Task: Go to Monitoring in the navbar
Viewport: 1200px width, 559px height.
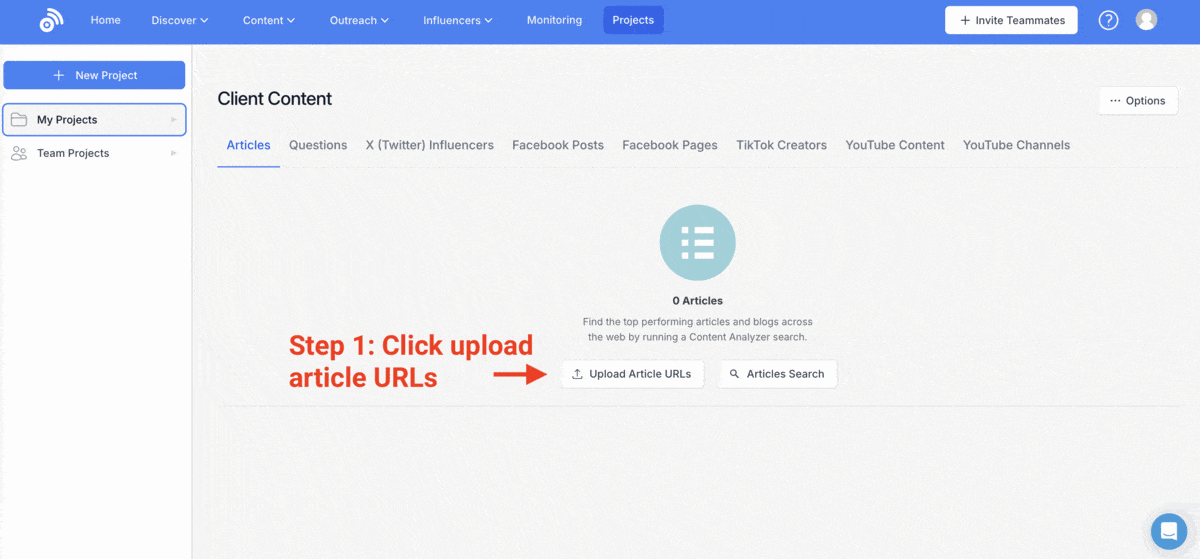Action: point(554,20)
